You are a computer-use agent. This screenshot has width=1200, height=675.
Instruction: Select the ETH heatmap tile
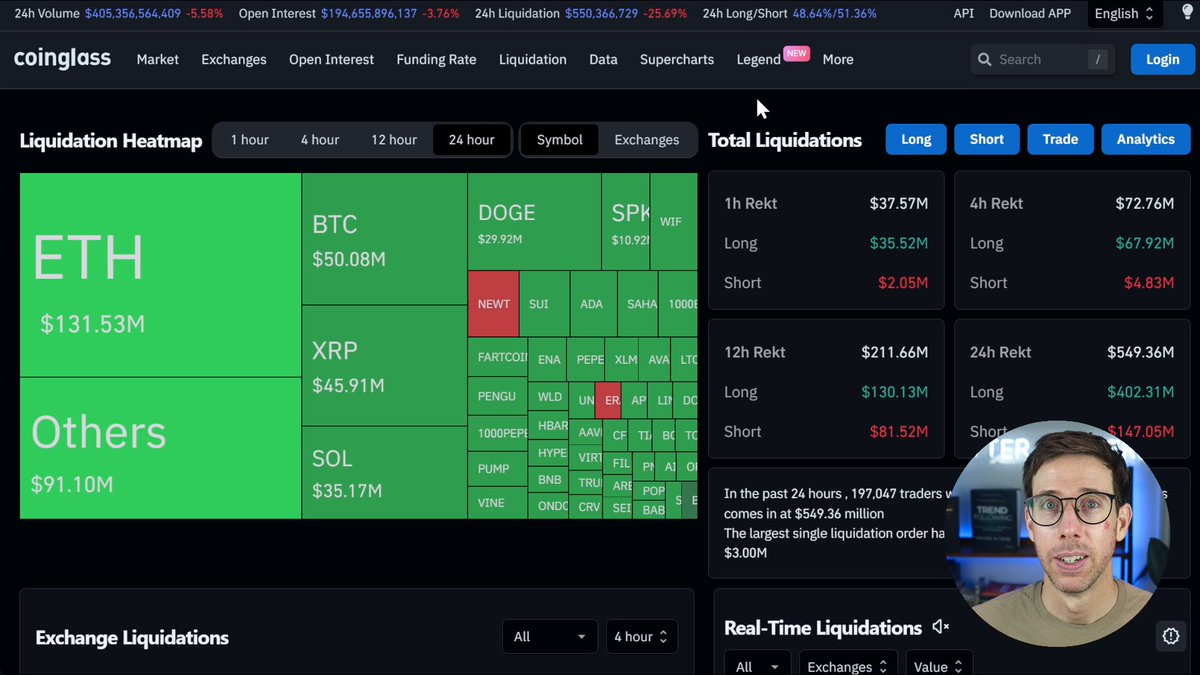160,275
